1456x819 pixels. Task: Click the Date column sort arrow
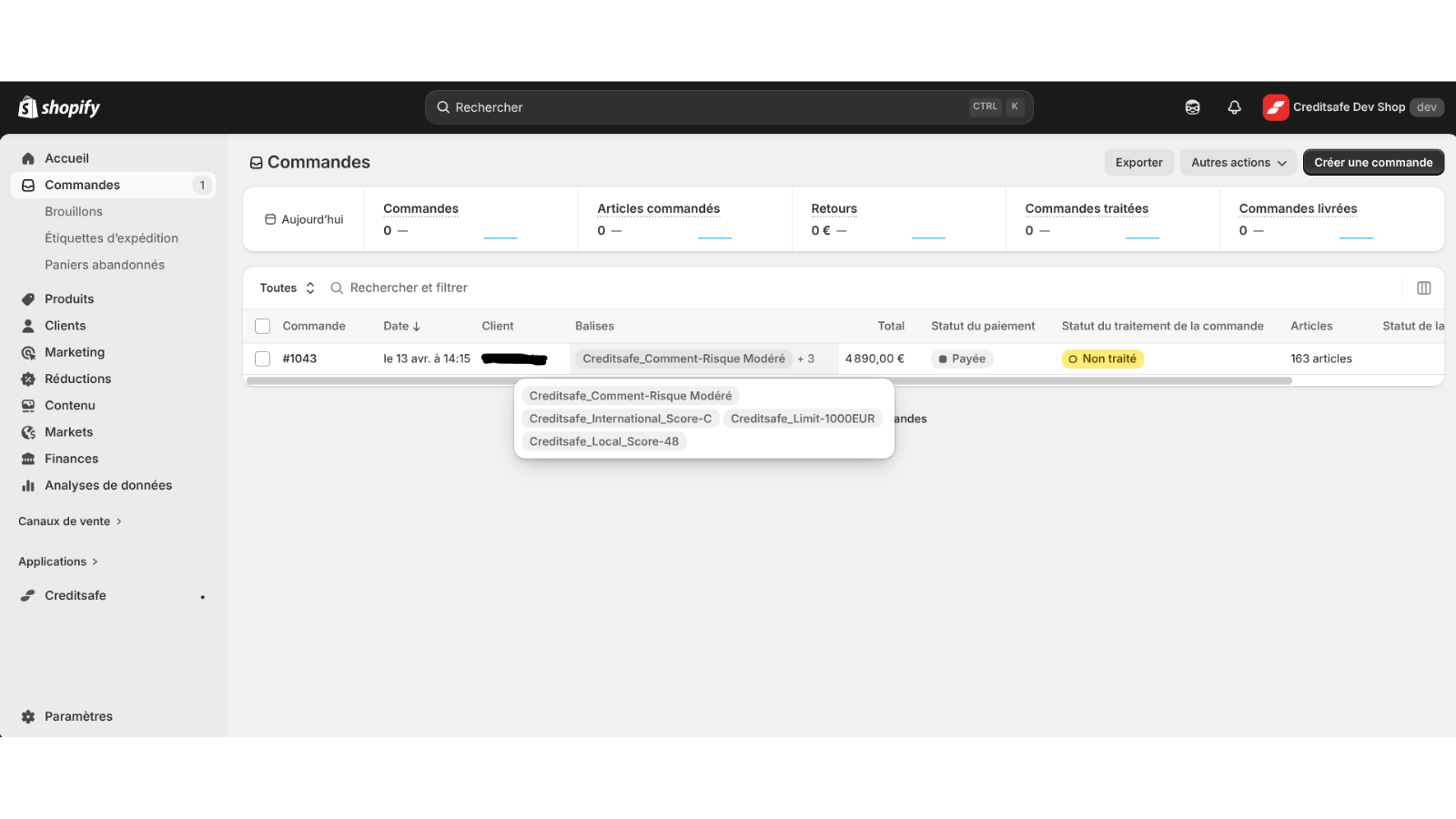(417, 327)
